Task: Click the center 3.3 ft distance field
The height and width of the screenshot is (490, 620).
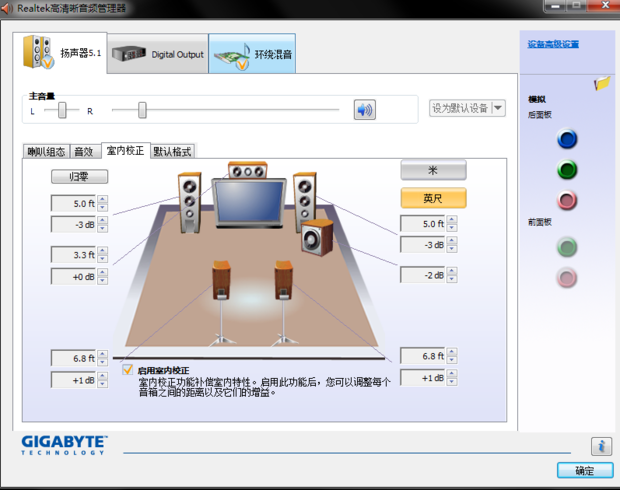Action: coord(74,255)
